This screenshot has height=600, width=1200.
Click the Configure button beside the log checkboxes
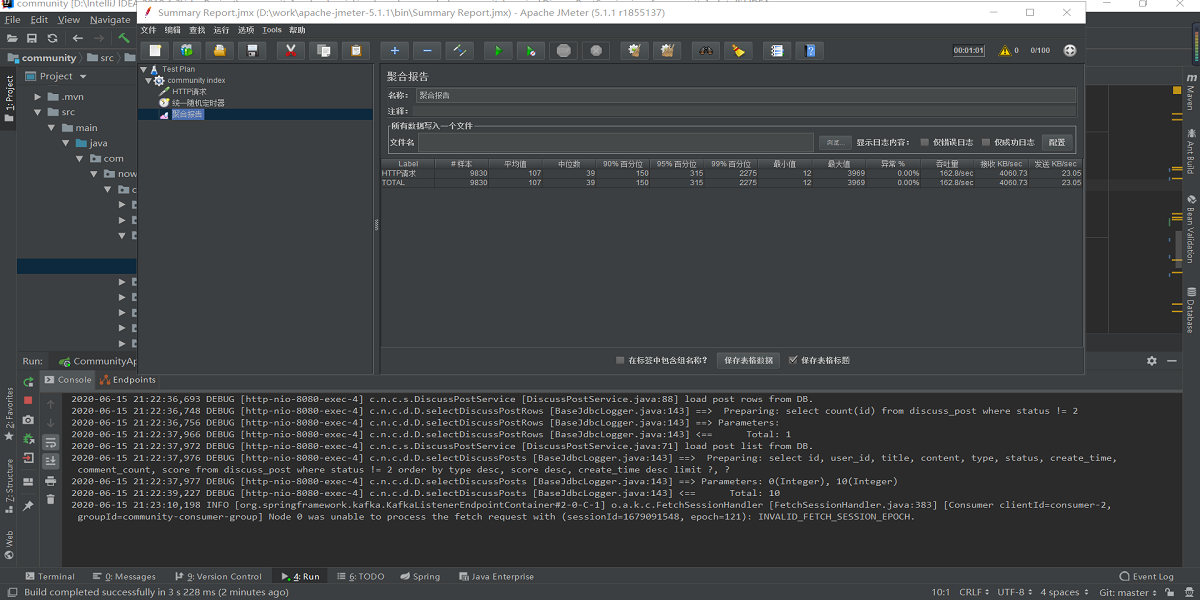(x=1057, y=142)
